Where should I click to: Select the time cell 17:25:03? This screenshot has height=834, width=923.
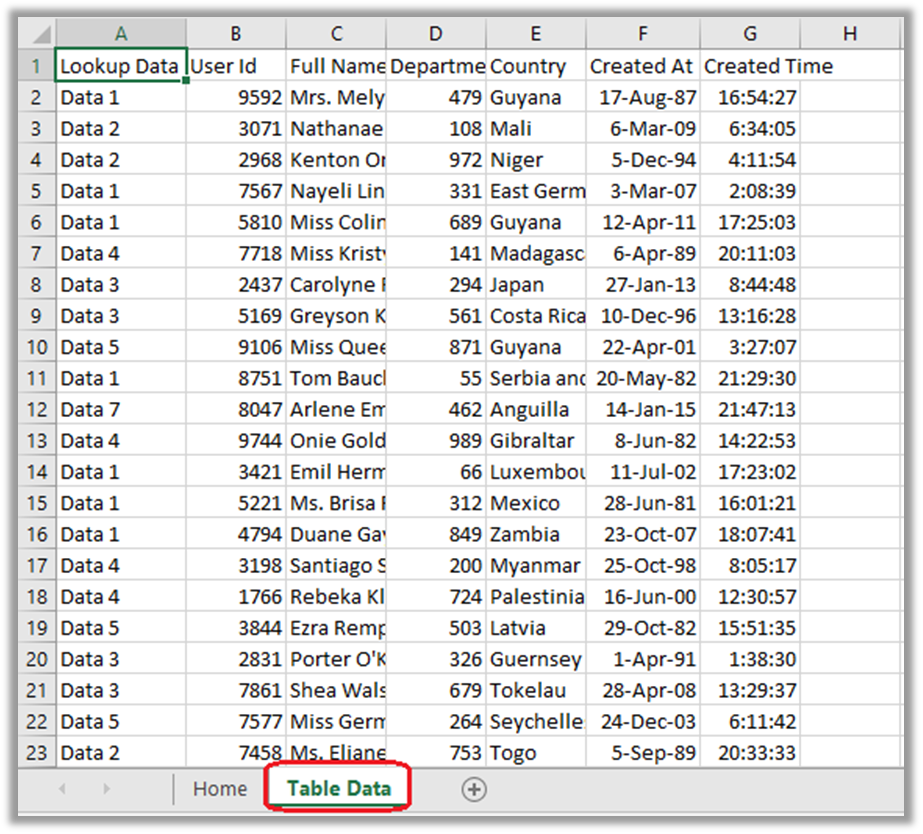[750, 222]
